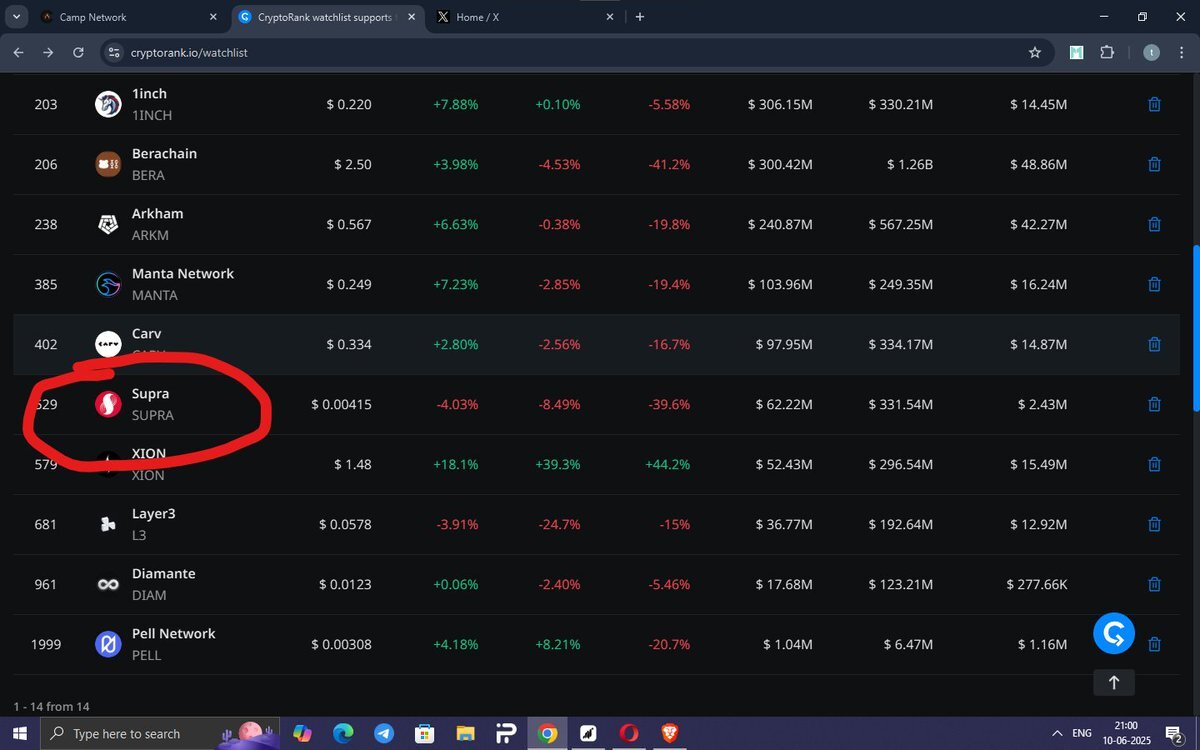This screenshot has height=750, width=1200.
Task: Open the Chrome three-dot menu
Action: (1182, 52)
